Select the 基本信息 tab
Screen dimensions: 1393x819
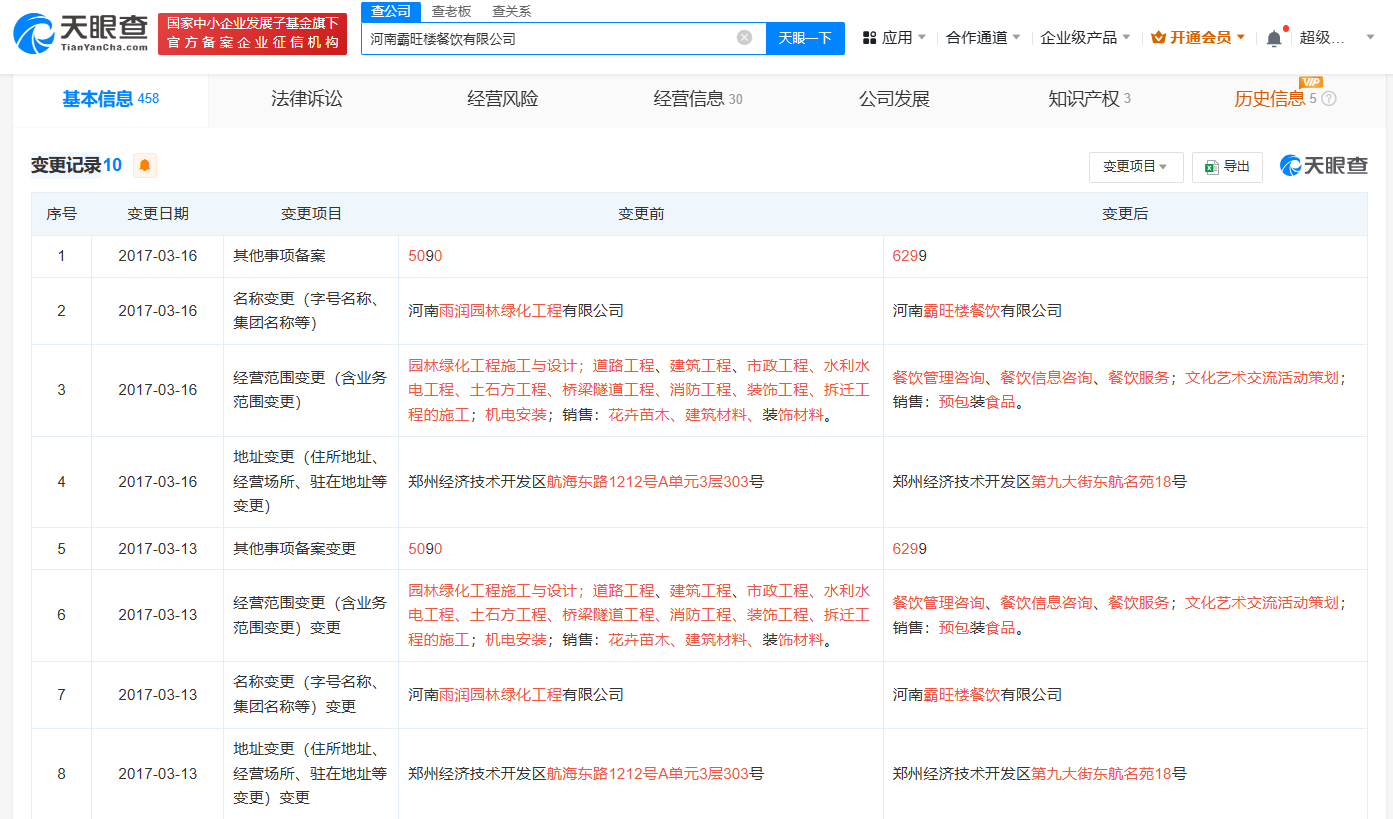[x=110, y=99]
